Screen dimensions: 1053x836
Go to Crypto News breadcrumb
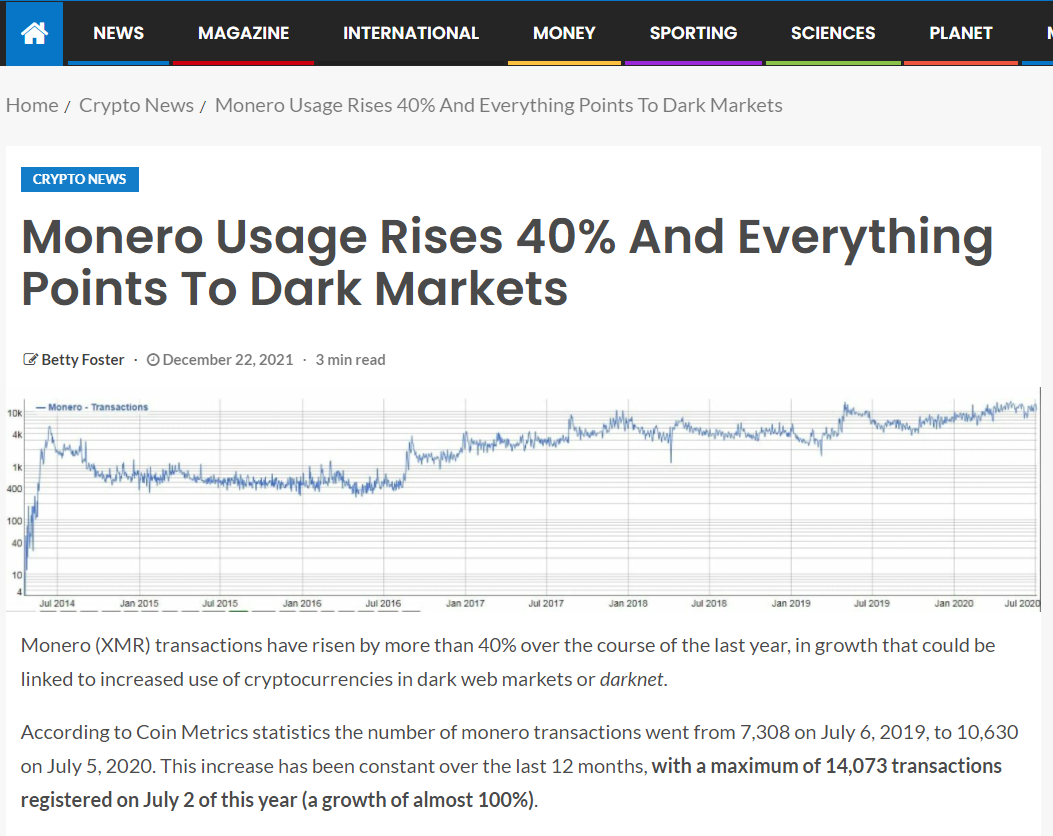(x=136, y=105)
